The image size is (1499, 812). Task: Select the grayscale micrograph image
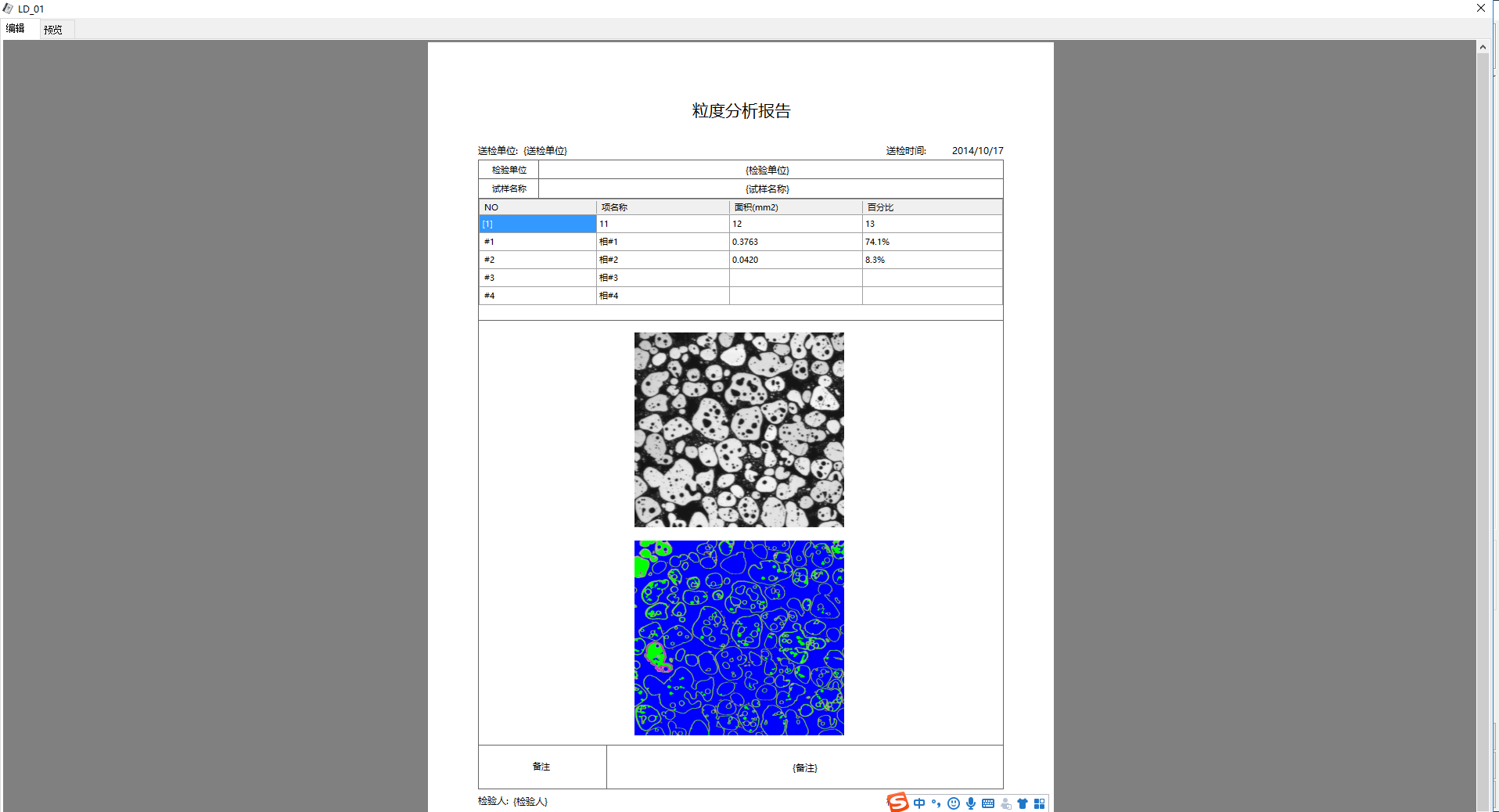click(x=739, y=429)
